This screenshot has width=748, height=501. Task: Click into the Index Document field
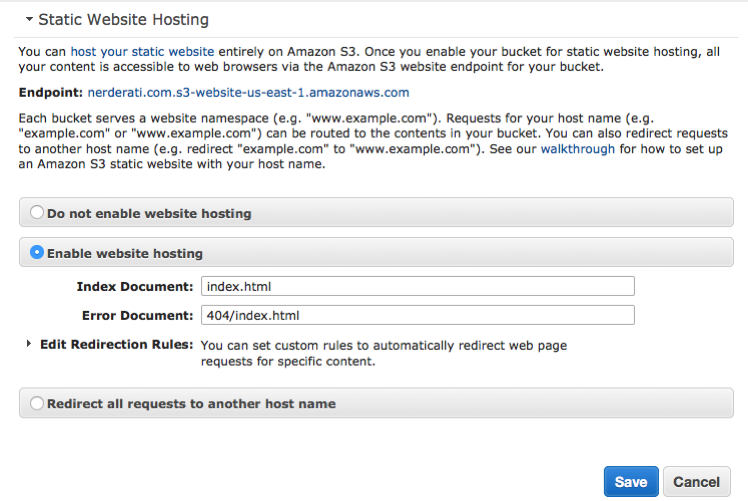click(x=417, y=286)
